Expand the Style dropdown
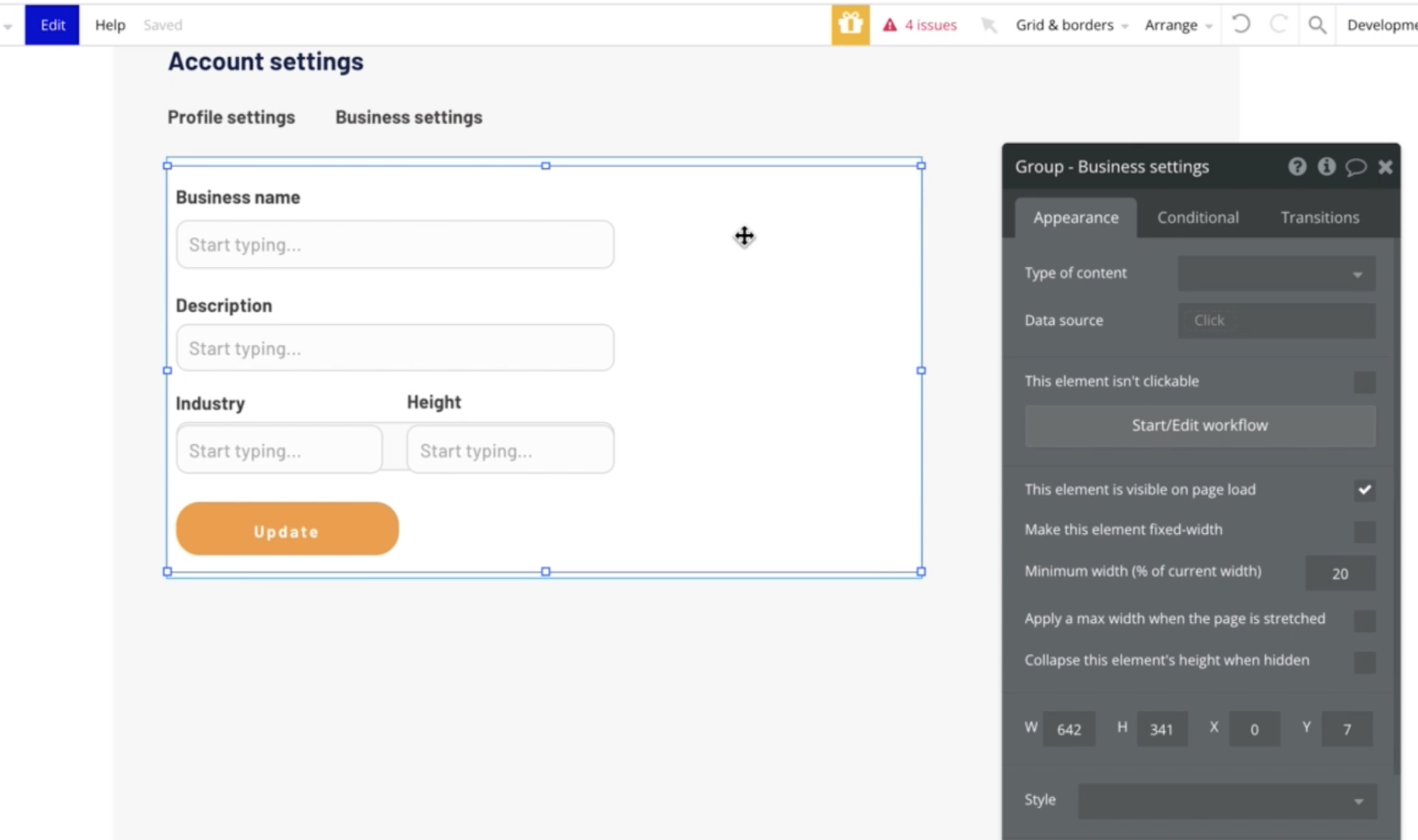The height and width of the screenshot is (840, 1418). click(1227, 801)
